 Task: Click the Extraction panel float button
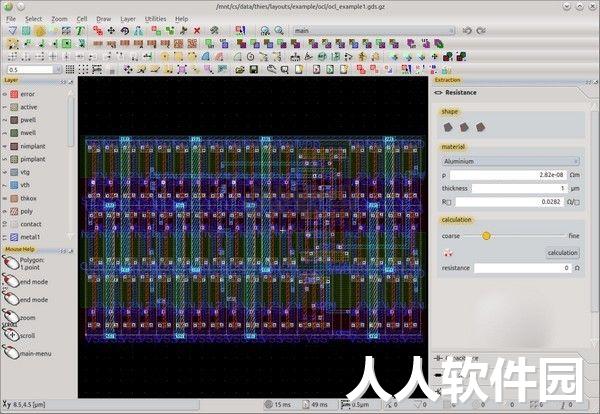pyautogui.click(x=589, y=81)
